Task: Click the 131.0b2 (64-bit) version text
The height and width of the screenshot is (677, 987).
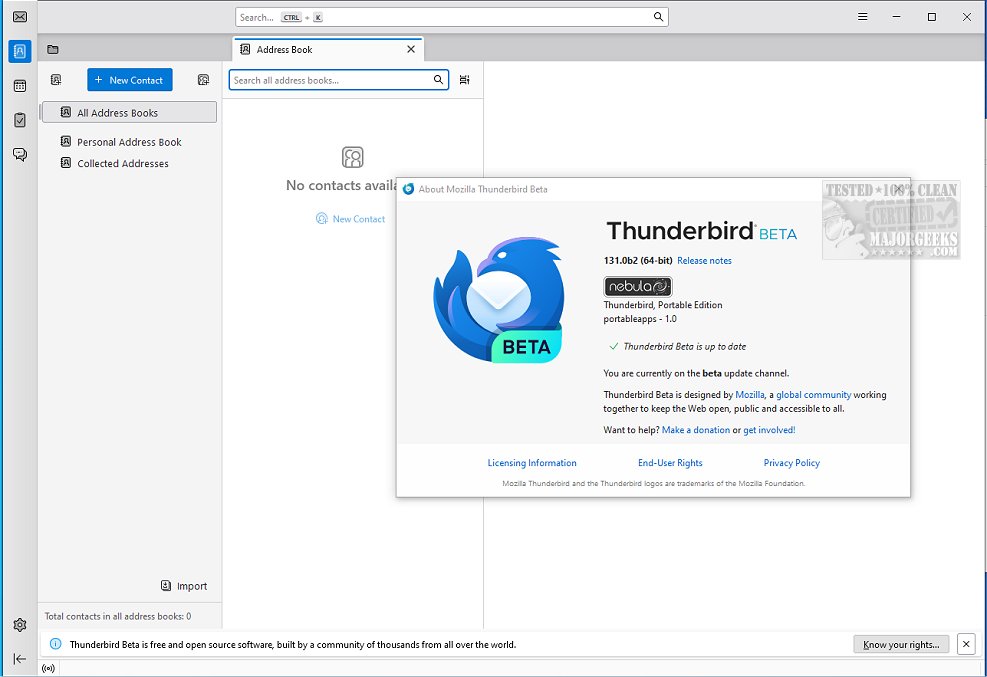Action: [638, 260]
